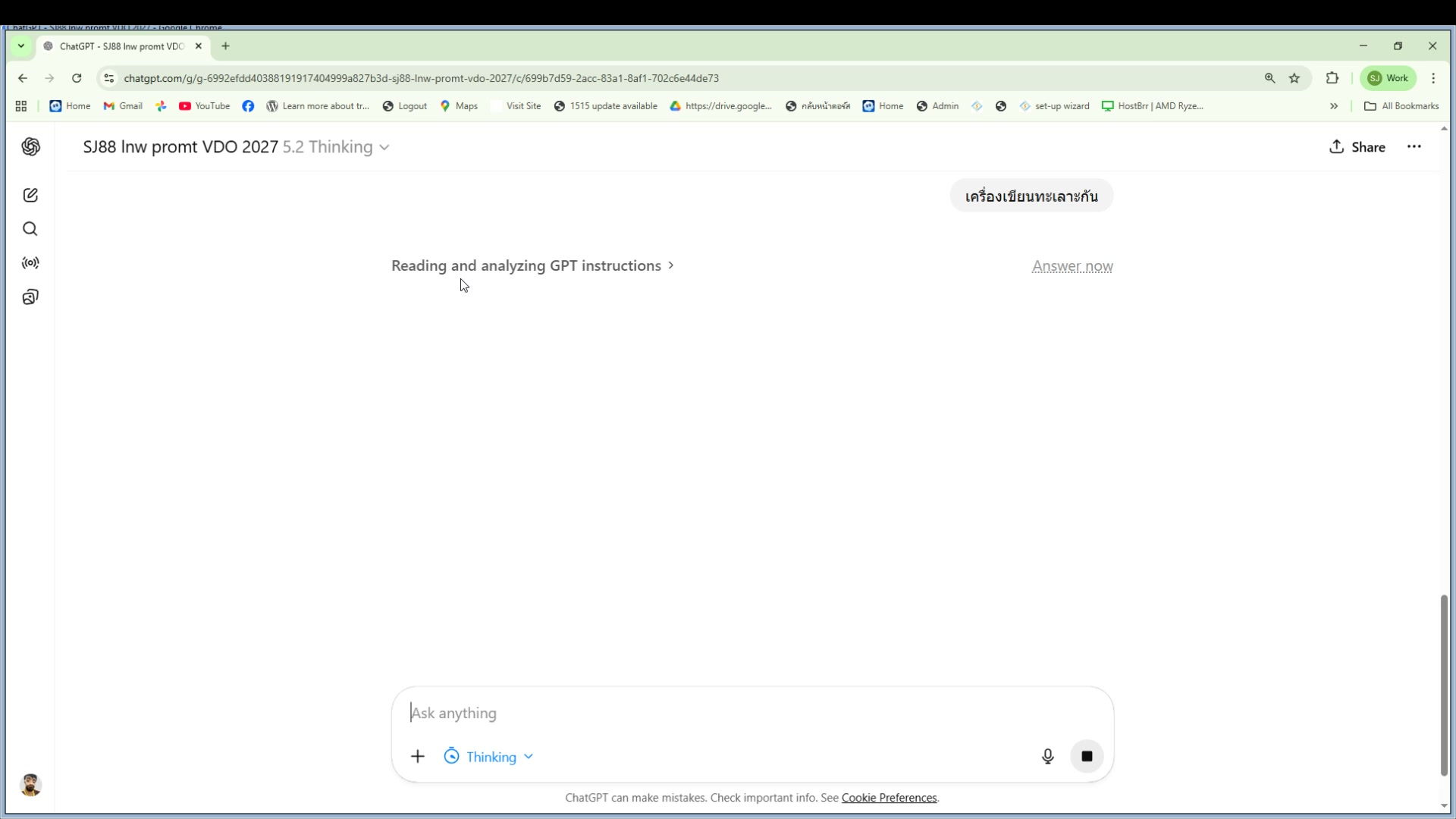Open the GPTs icon in the sidebar

pyautogui.click(x=30, y=297)
